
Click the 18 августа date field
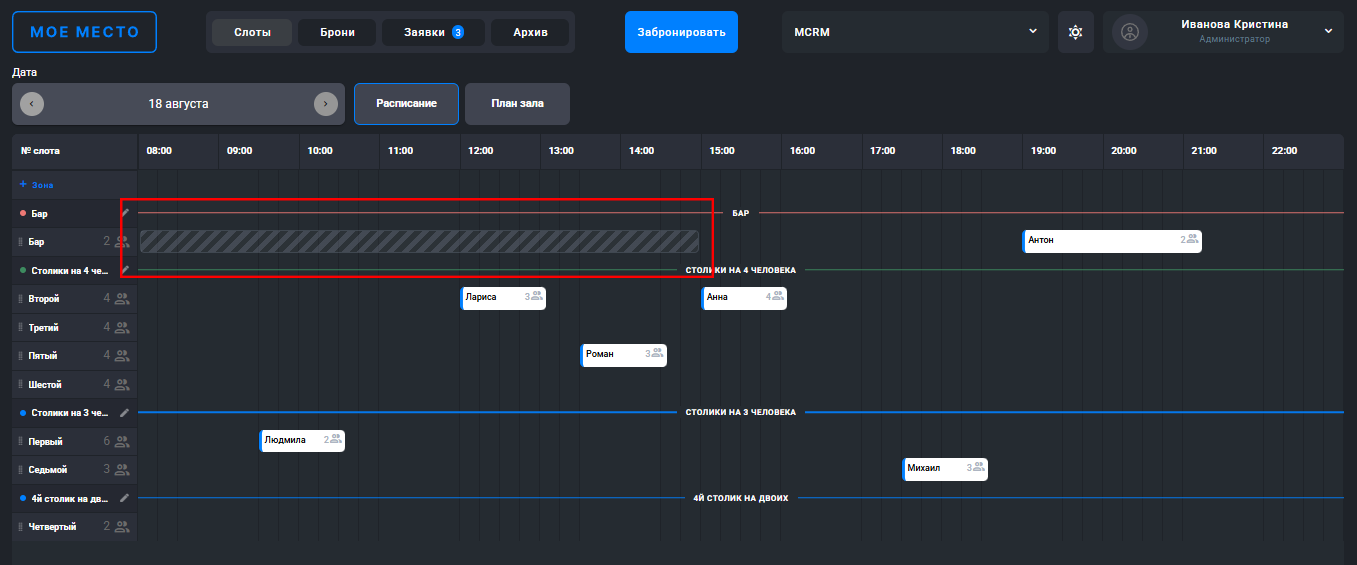(179, 104)
